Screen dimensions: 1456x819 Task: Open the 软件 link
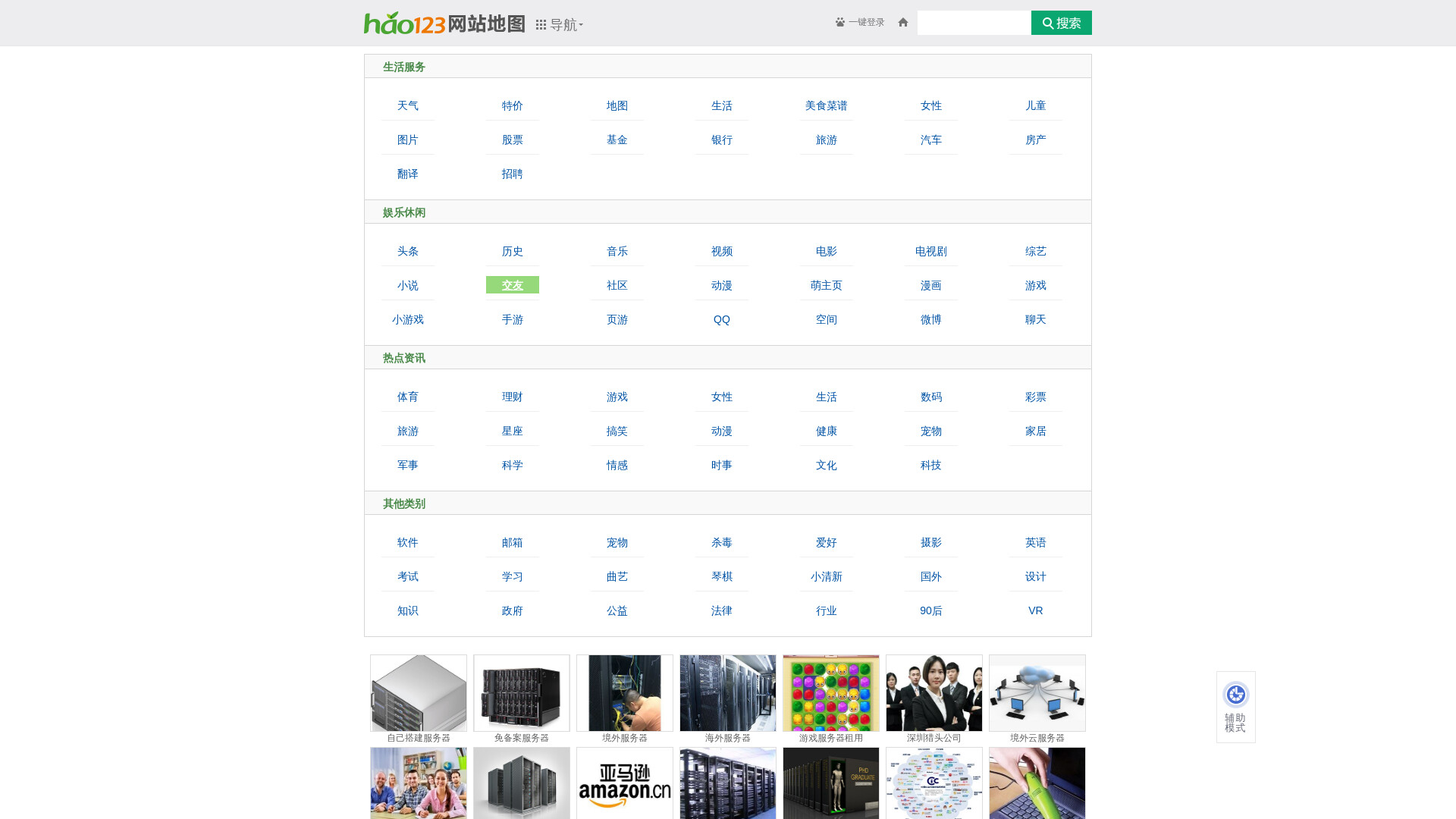click(x=408, y=542)
